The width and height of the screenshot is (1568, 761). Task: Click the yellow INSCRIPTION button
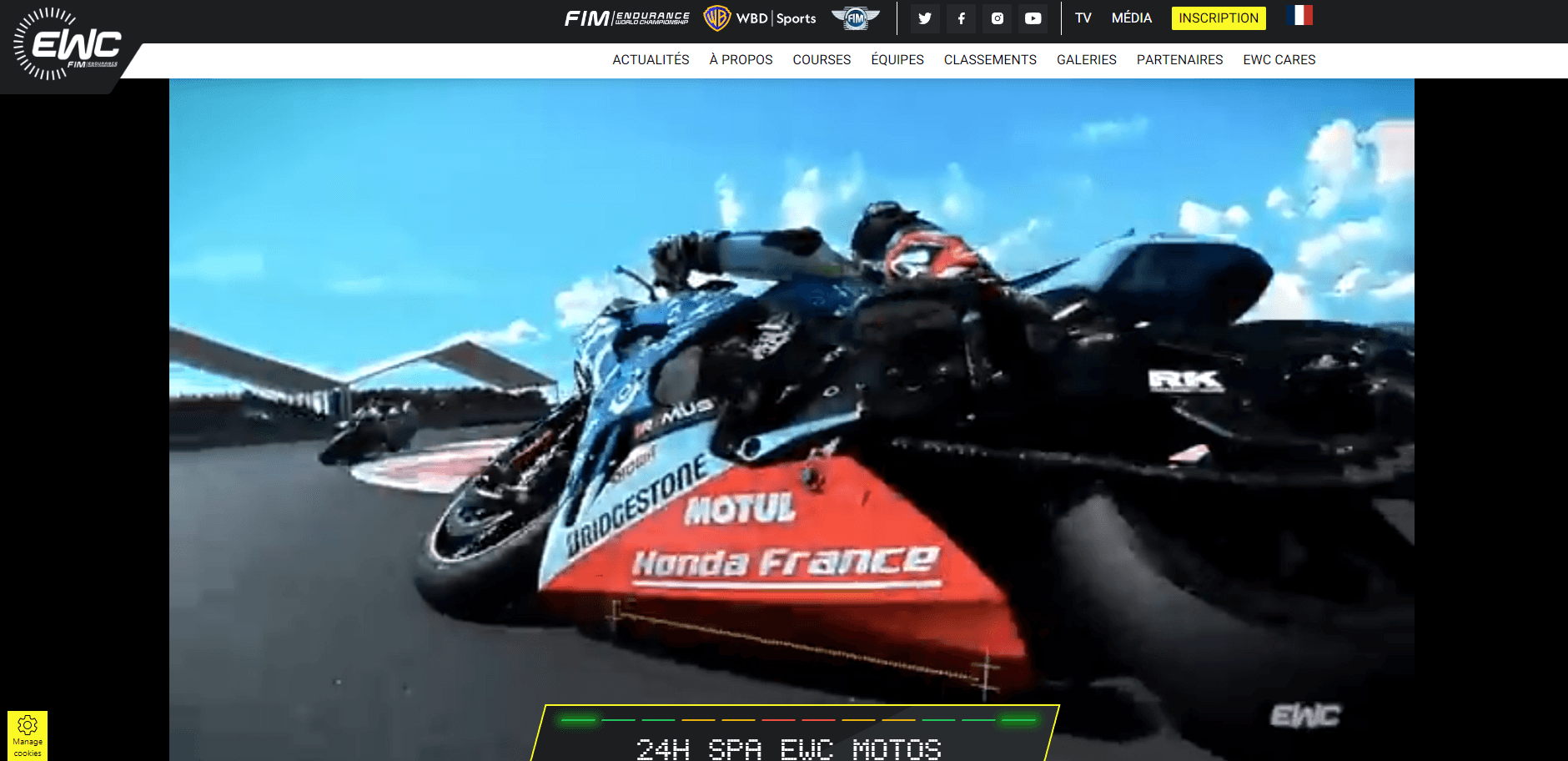tap(1219, 18)
